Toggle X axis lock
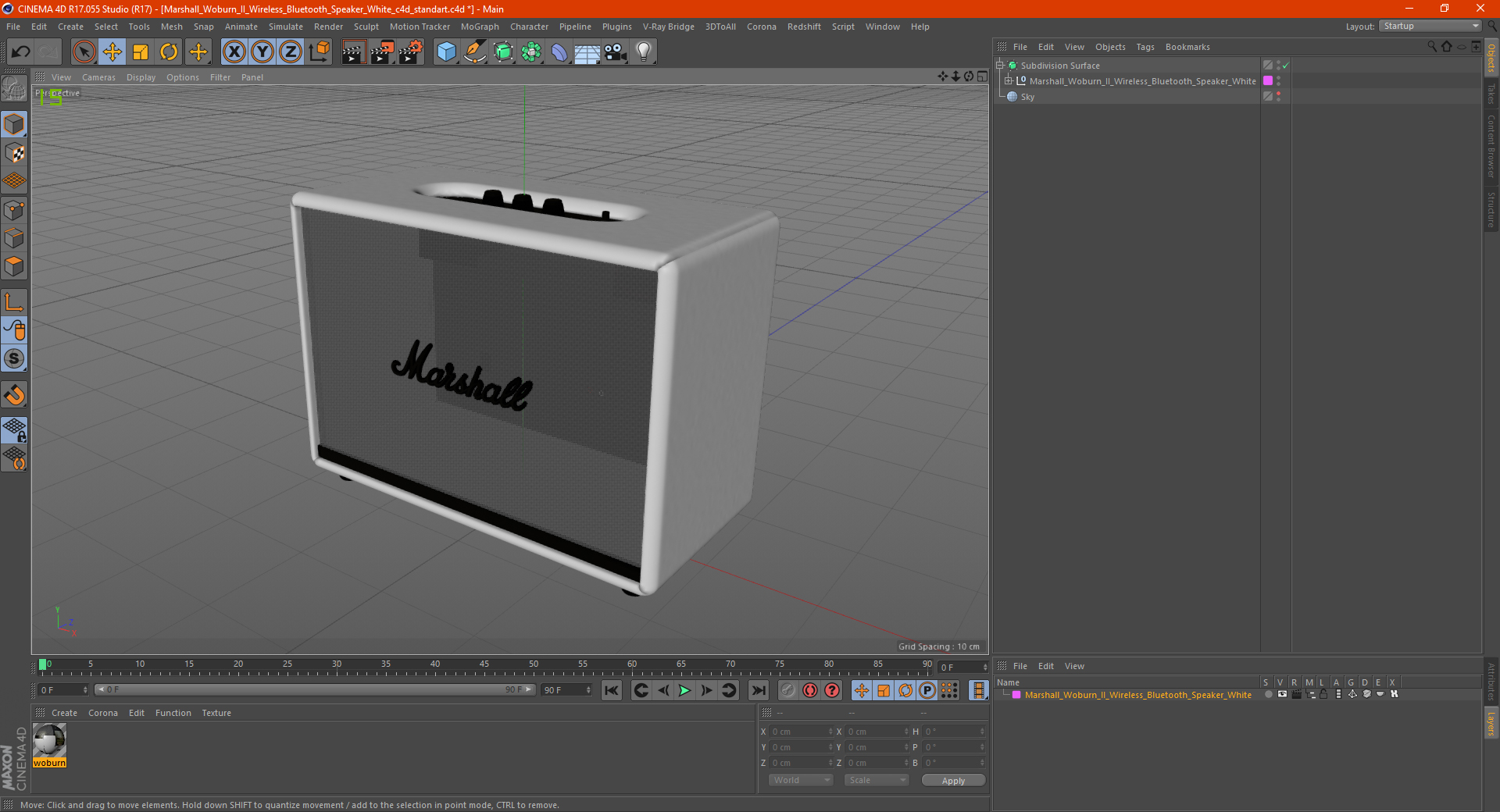 tap(234, 52)
